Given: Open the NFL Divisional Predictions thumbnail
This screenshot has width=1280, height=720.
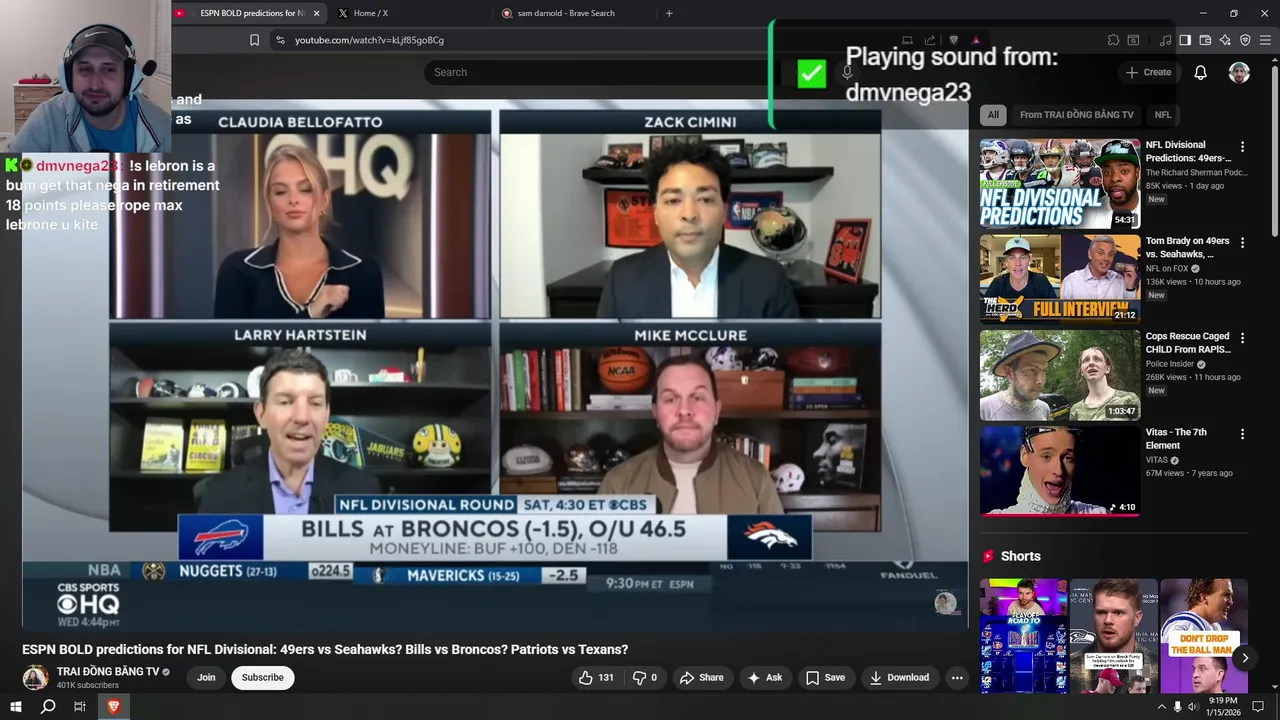Looking at the screenshot, I should (x=1059, y=184).
